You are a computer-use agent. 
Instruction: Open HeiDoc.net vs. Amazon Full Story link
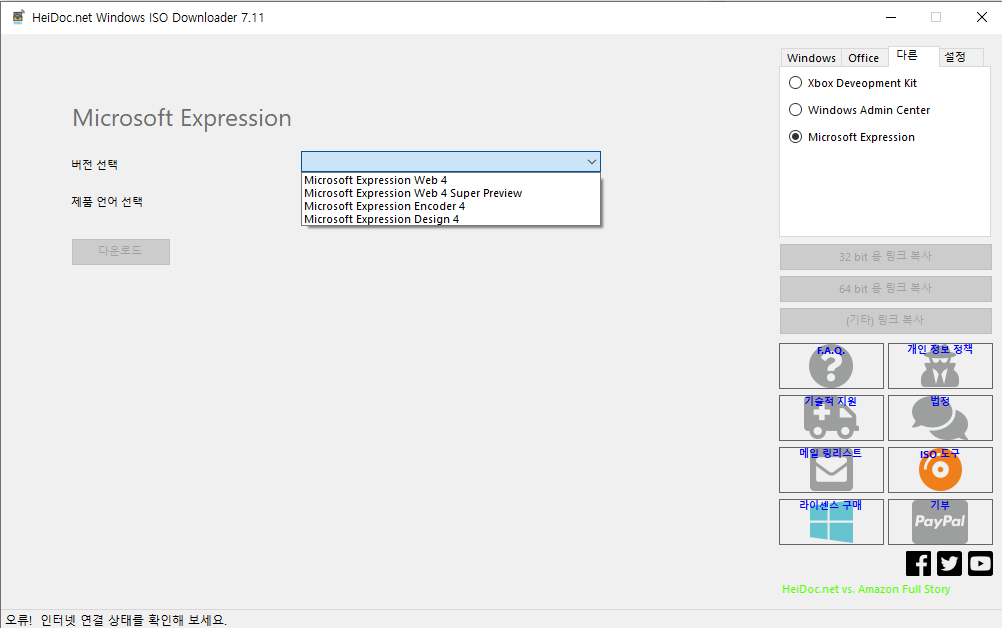tap(866, 589)
